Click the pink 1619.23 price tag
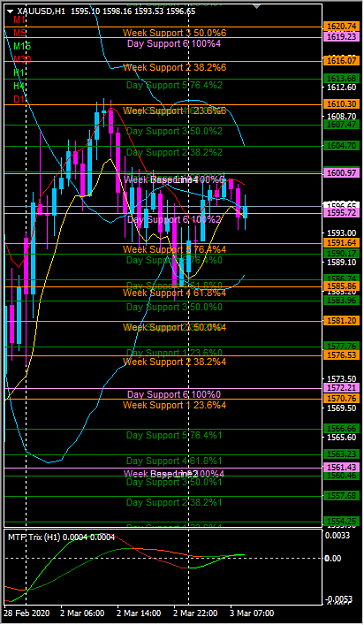Screen dimensions: 364x625 click(342, 37)
